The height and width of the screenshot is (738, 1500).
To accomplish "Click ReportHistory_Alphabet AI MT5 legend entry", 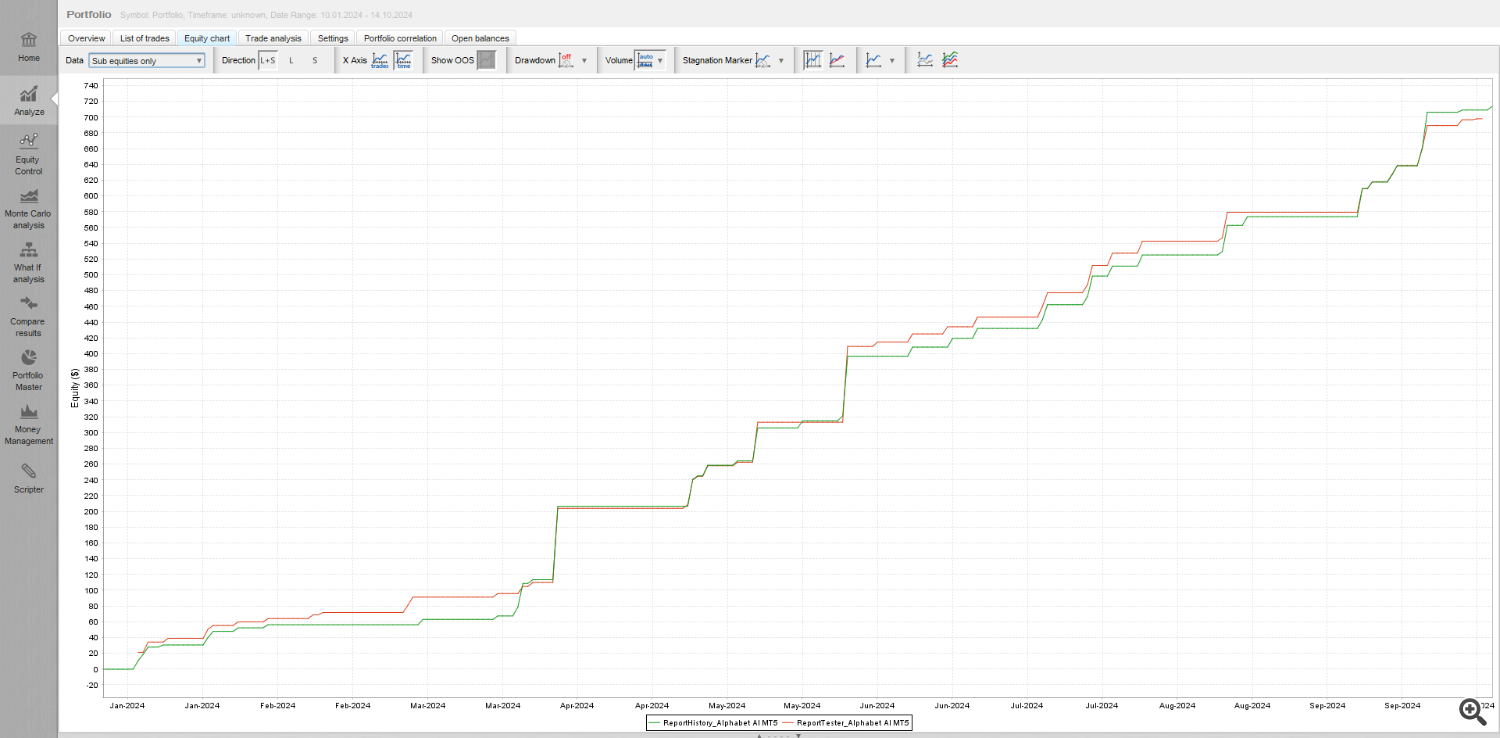I will click(713, 721).
